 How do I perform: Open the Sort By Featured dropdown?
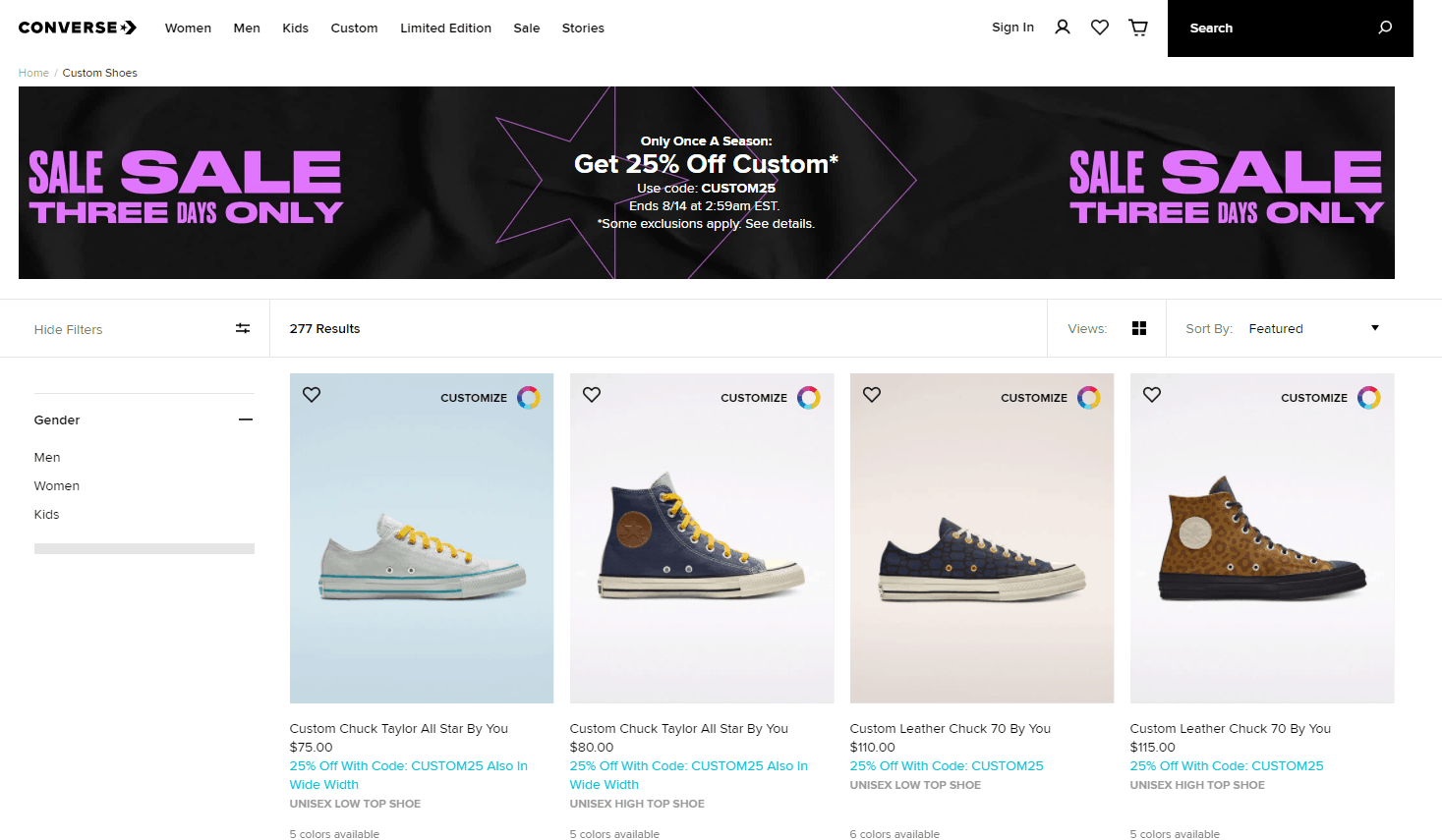[x=1313, y=328]
